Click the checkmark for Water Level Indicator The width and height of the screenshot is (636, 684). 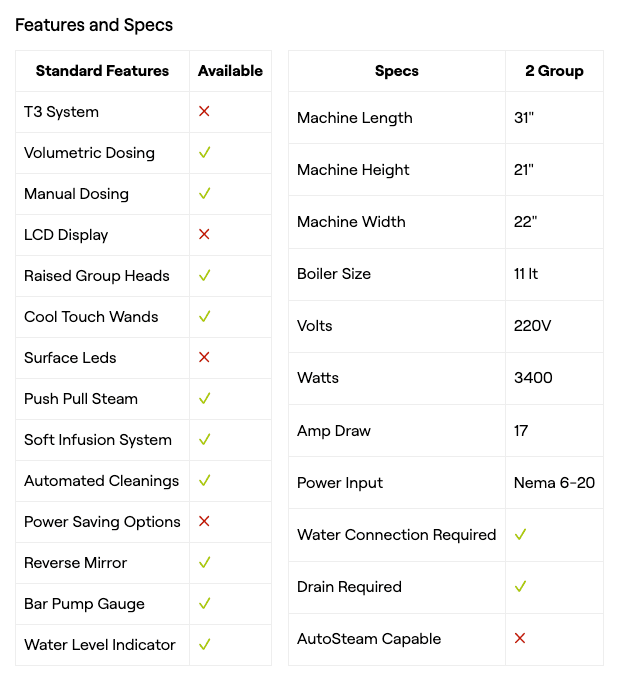click(x=204, y=645)
